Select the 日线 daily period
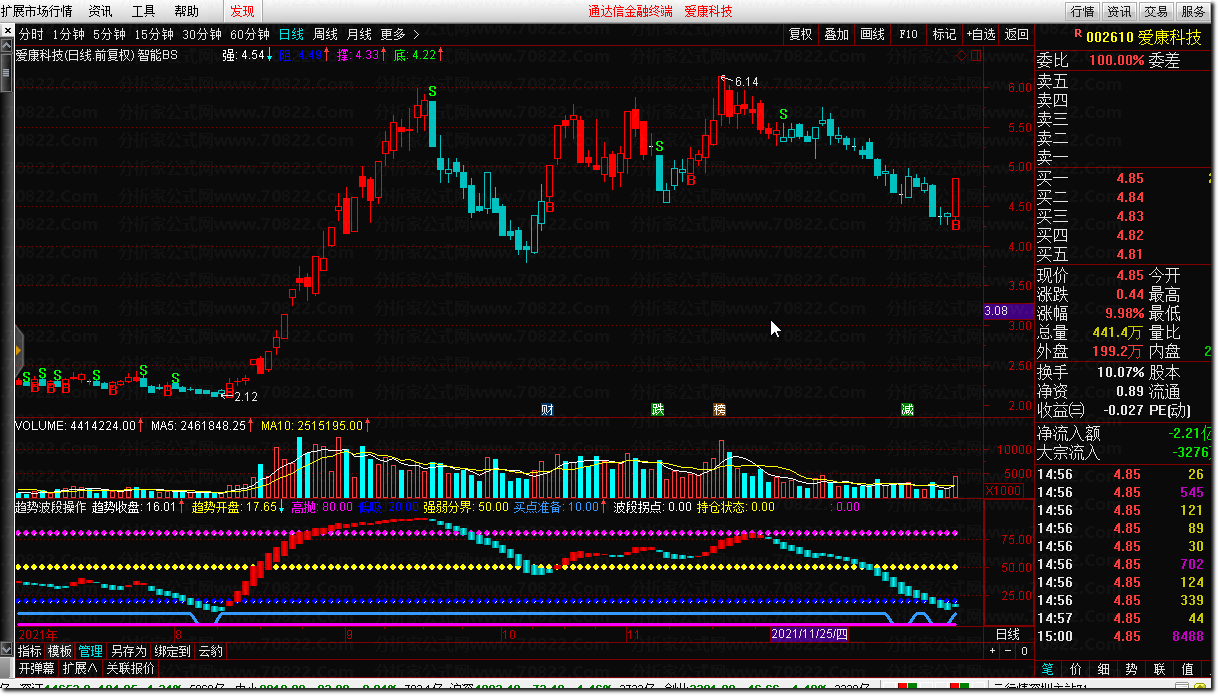This screenshot has width=1220, height=696. 292,34
